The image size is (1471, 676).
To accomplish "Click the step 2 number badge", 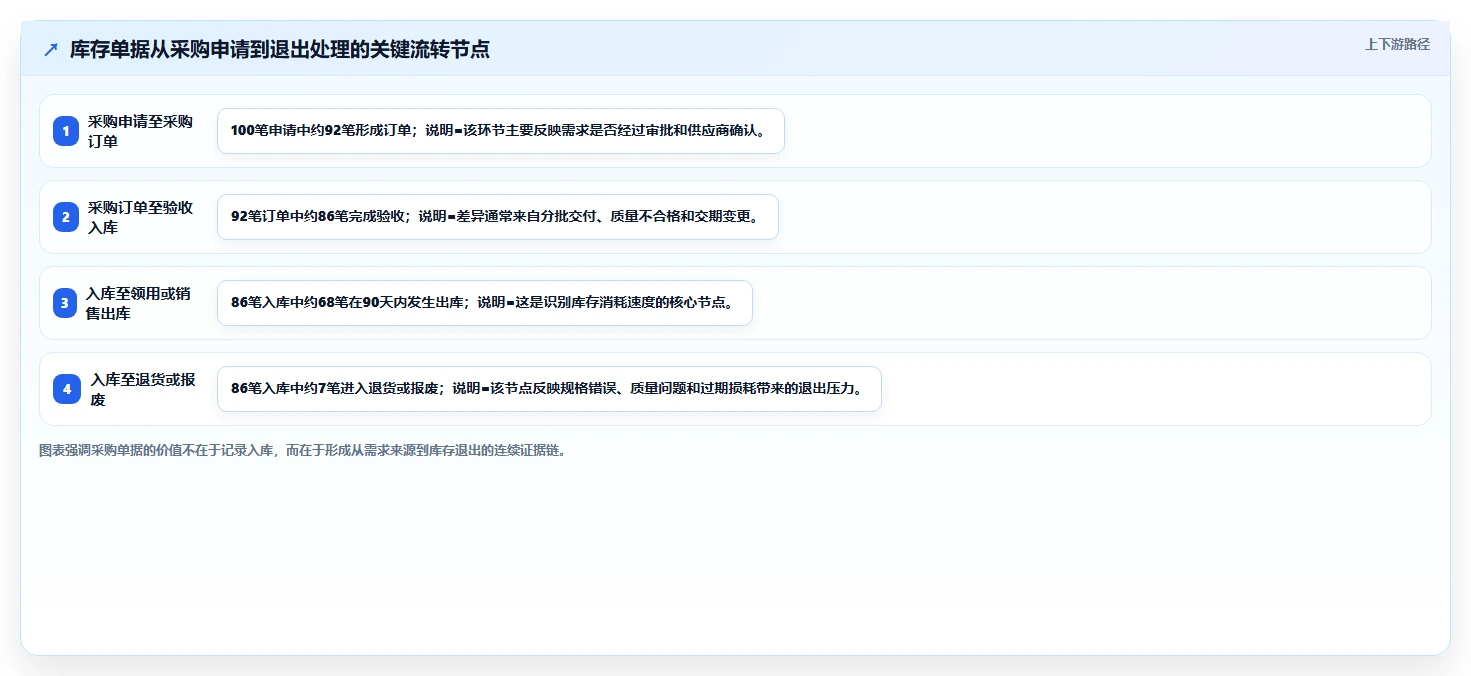I will point(66,217).
